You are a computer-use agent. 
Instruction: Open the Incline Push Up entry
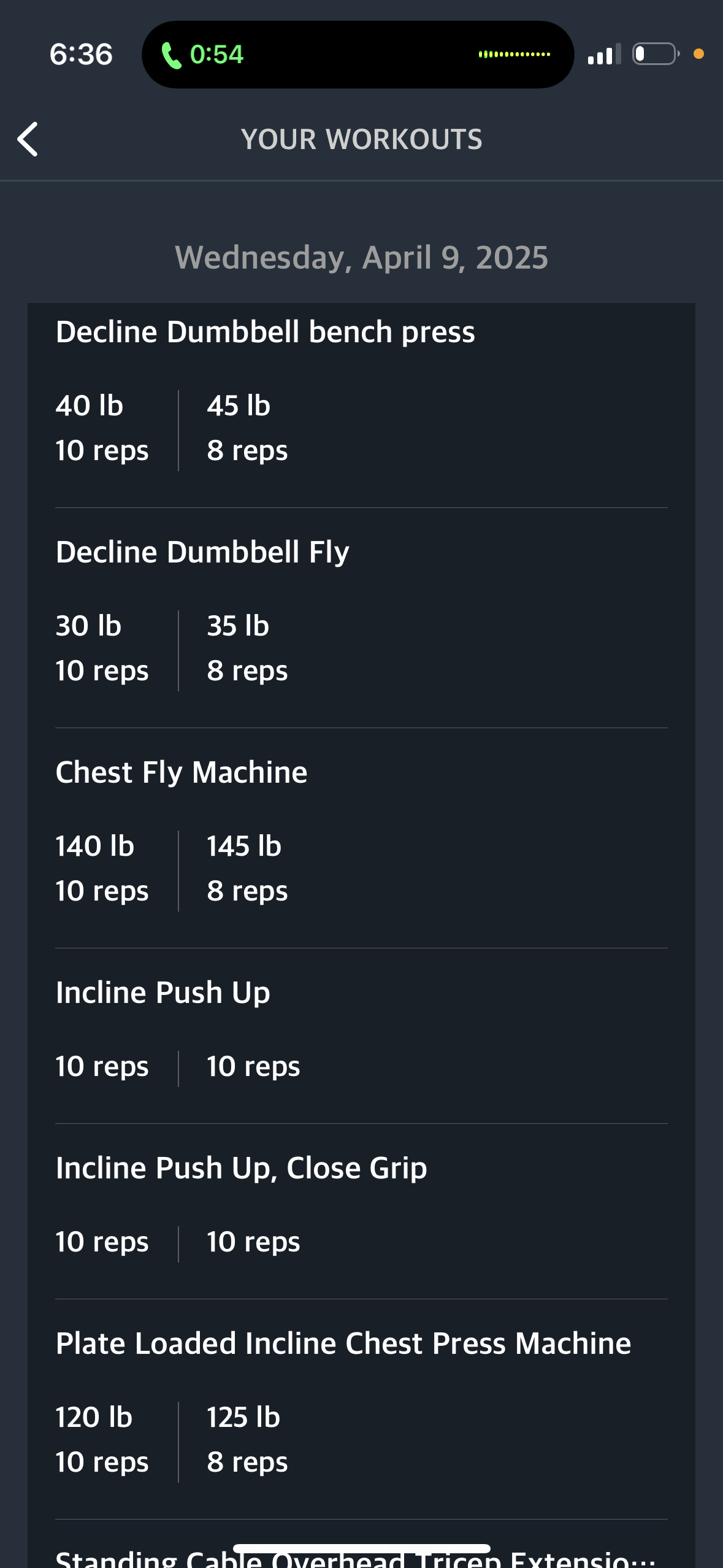(163, 993)
